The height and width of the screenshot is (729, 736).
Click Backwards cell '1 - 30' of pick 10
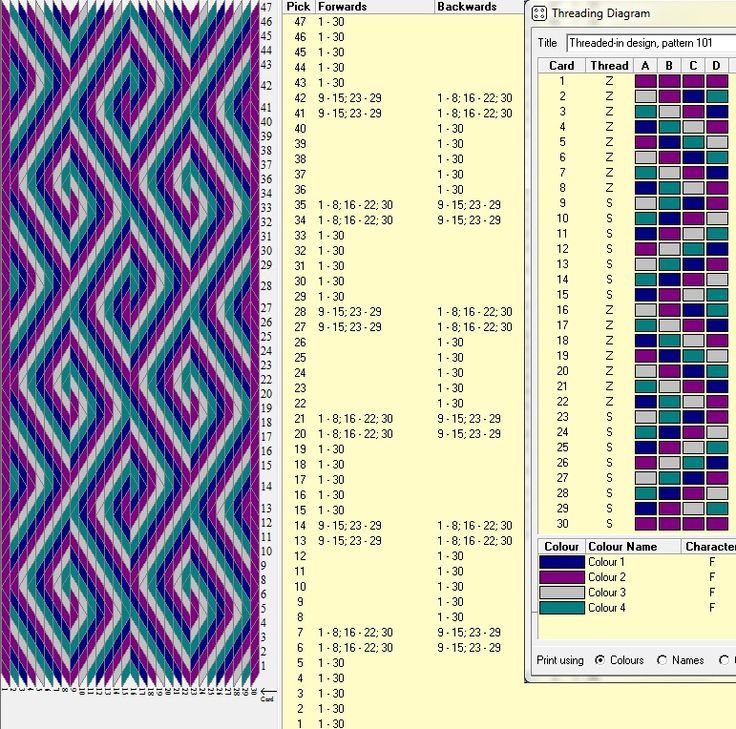click(x=450, y=586)
